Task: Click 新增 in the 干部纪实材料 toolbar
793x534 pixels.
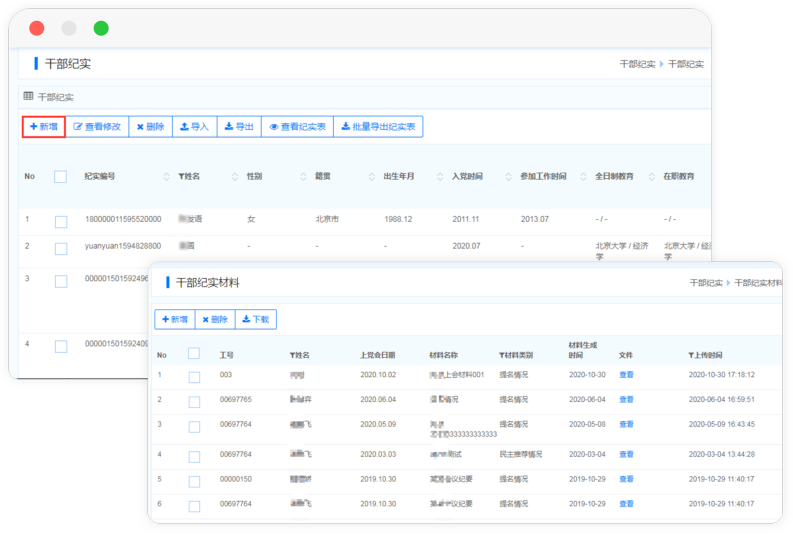Action: pos(175,319)
